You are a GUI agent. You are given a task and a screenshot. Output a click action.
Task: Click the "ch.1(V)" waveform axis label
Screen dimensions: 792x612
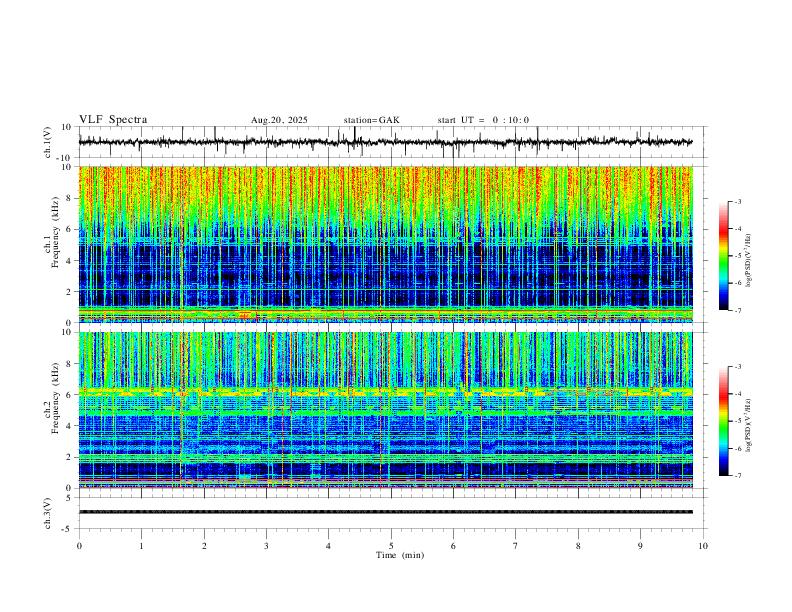tap(48, 142)
